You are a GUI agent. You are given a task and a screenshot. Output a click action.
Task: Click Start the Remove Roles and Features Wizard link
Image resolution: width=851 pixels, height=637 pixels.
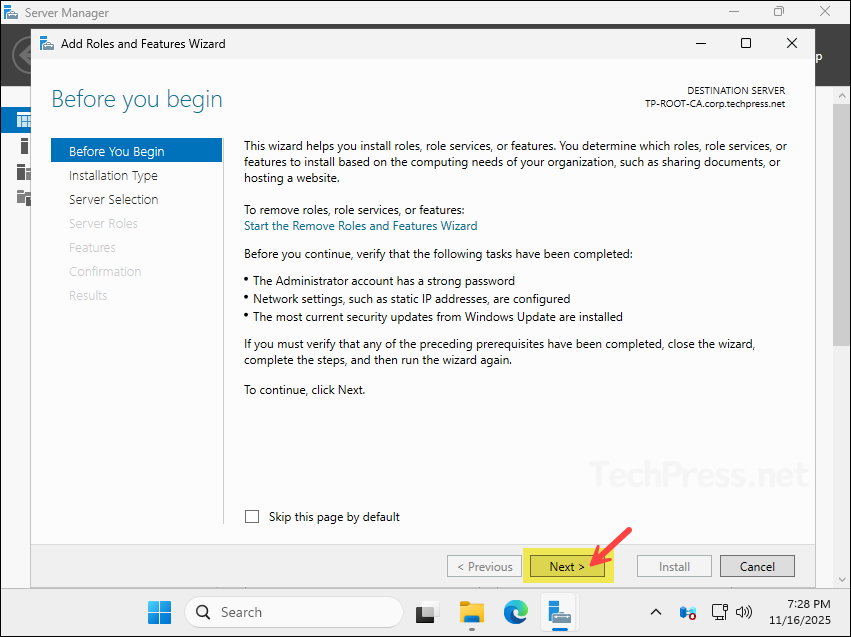pyautogui.click(x=360, y=225)
